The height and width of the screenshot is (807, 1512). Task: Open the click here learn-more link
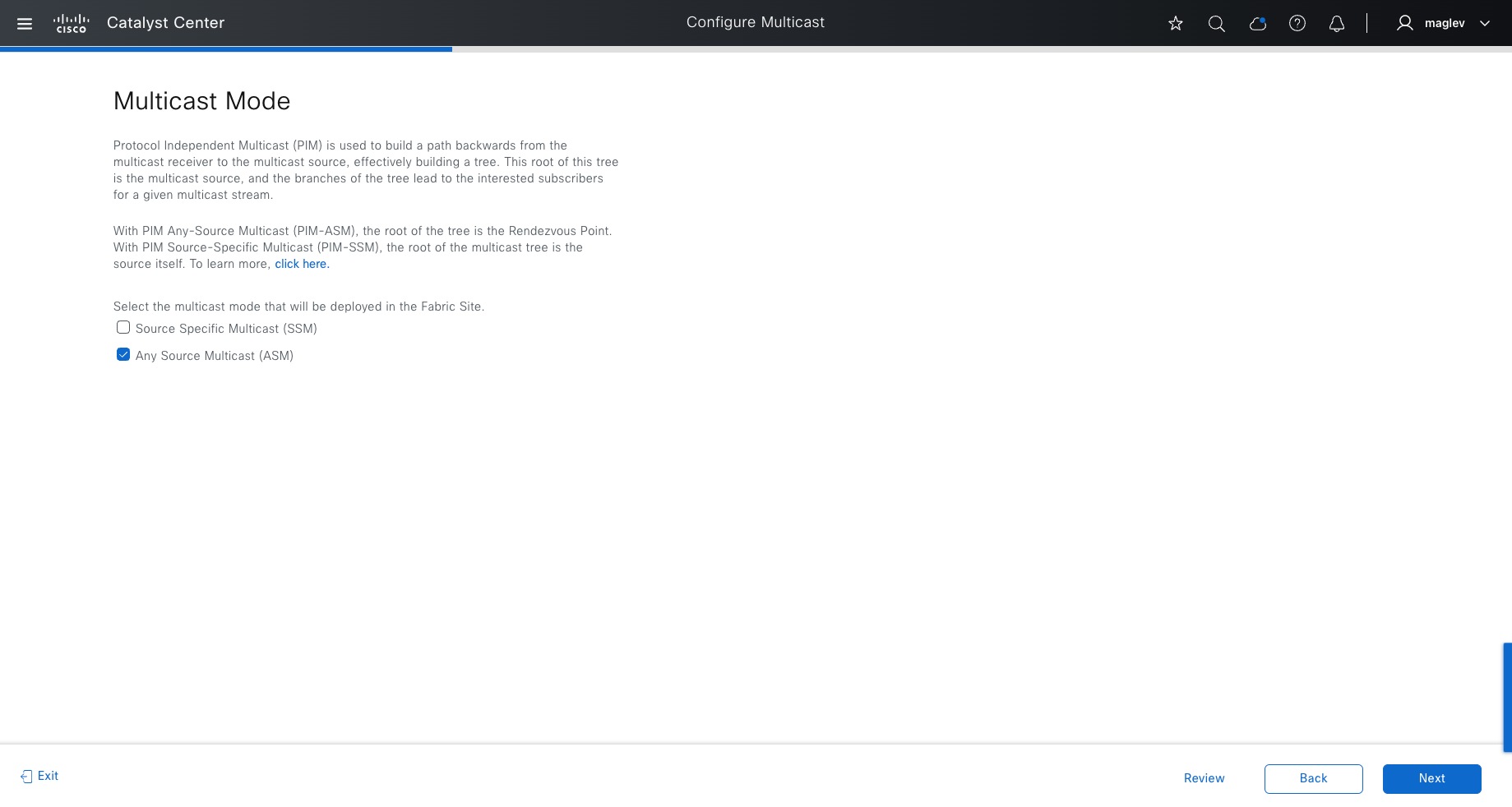[301, 263]
